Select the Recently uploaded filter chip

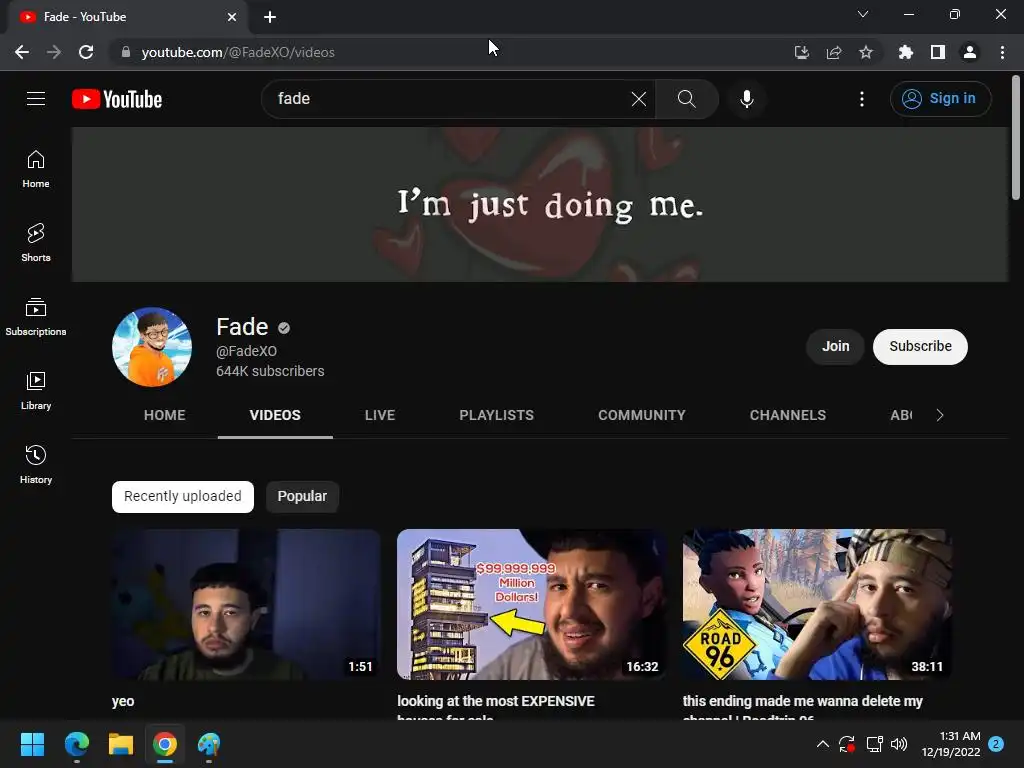pos(183,496)
